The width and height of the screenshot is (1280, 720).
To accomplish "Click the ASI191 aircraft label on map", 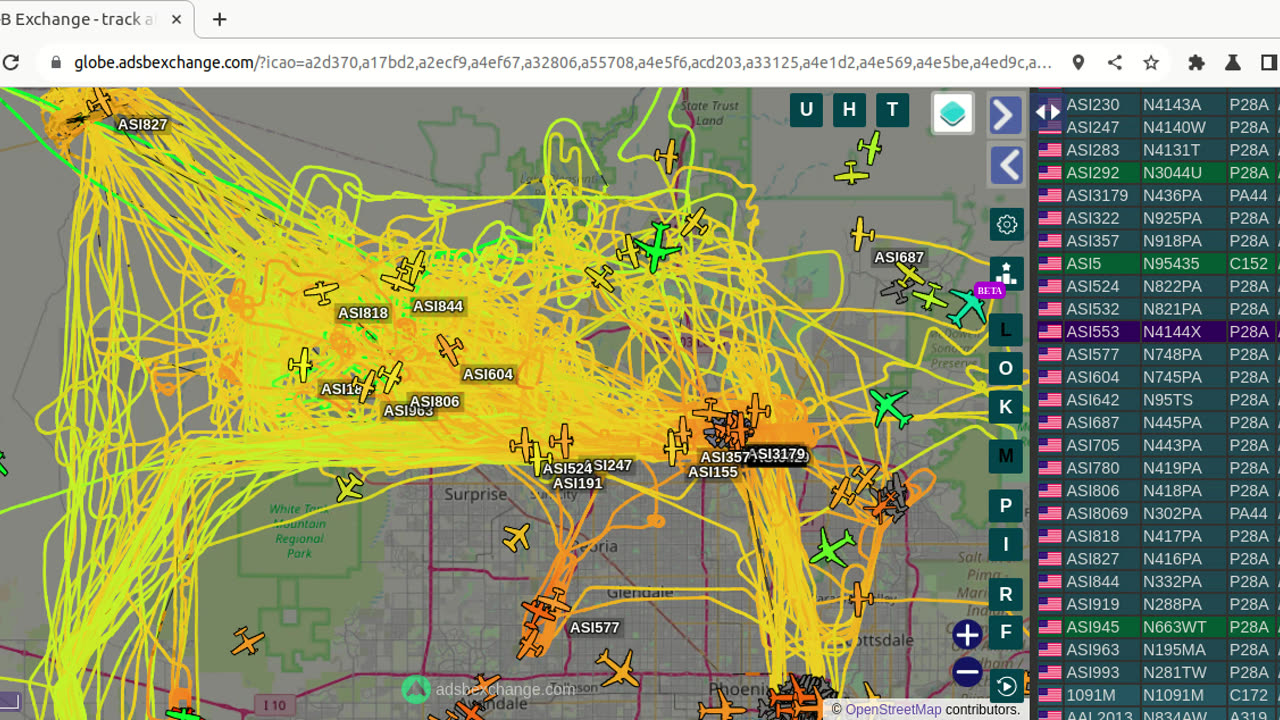I will [x=577, y=483].
